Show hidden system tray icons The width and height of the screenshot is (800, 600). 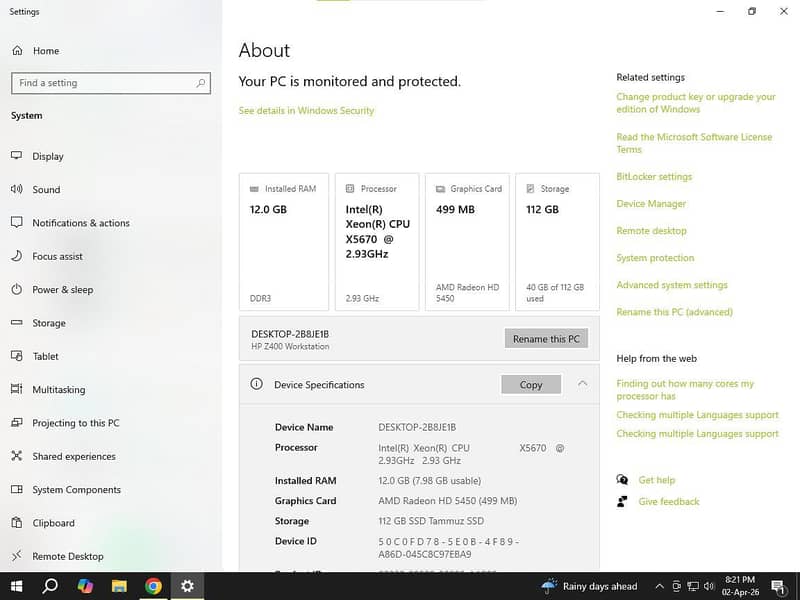pos(659,586)
